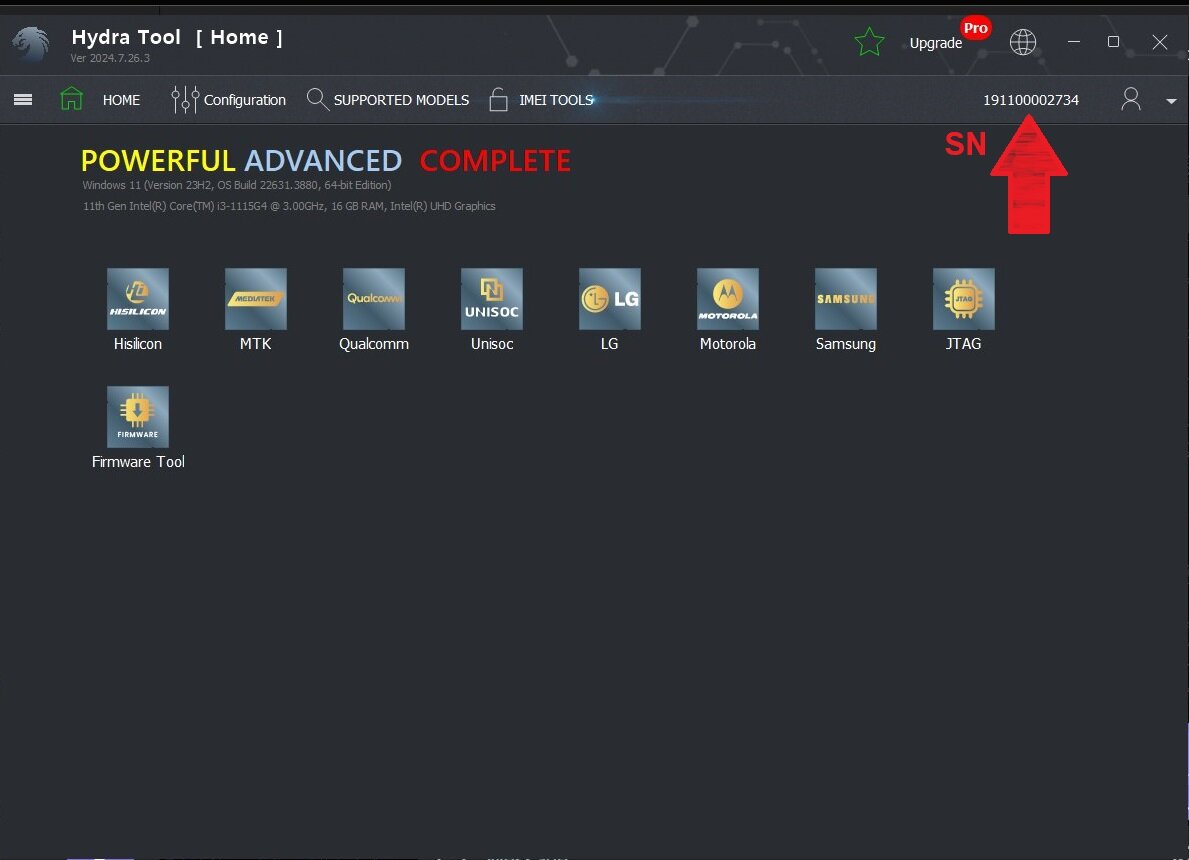Click the Upgrade Pro button
The height and width of the screenshot is (860, 1189).
(x=945, y=41)
